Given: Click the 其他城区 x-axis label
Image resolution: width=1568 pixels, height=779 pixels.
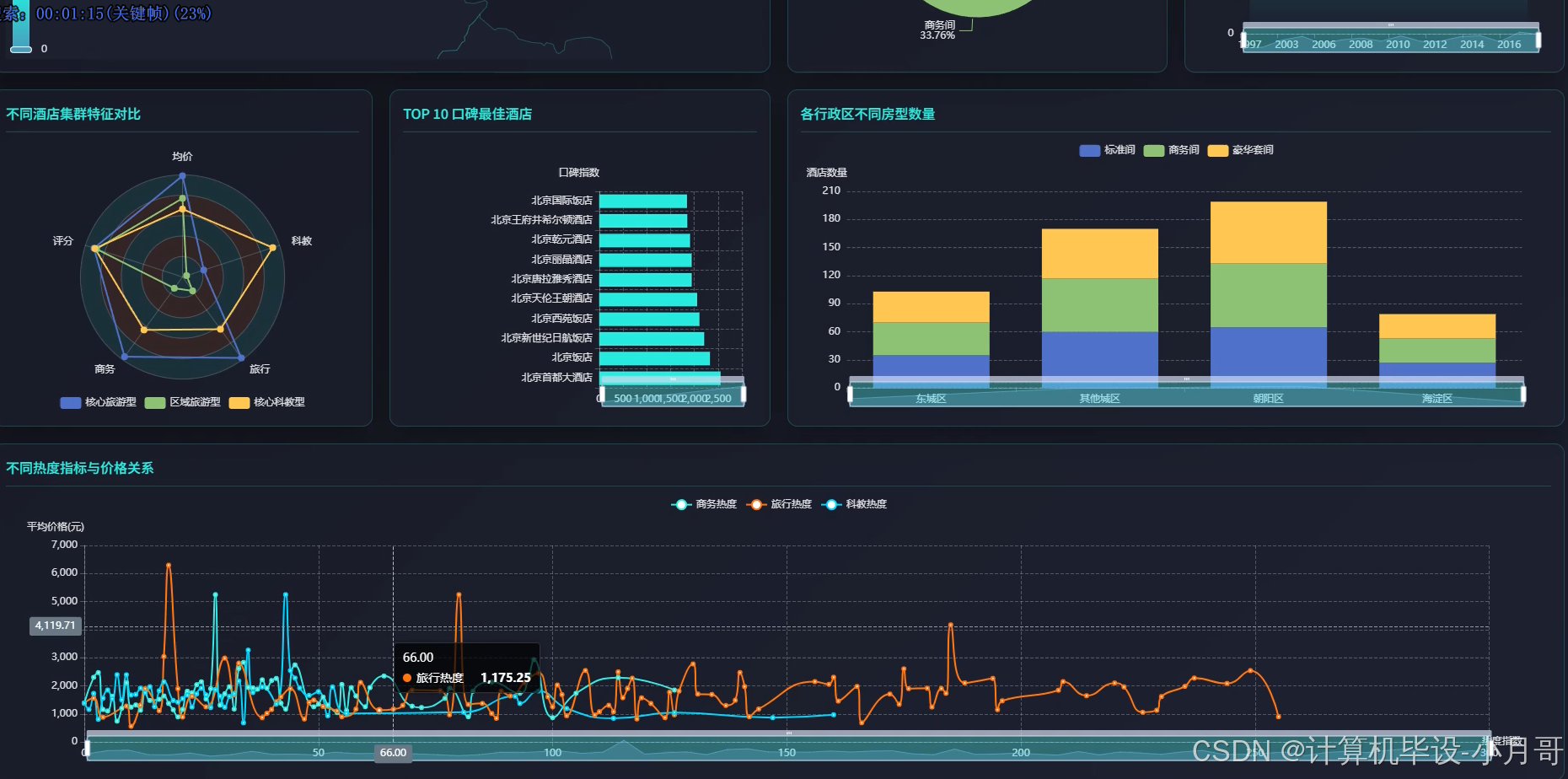Looking at the screenshot, I should coord(1099,399).
